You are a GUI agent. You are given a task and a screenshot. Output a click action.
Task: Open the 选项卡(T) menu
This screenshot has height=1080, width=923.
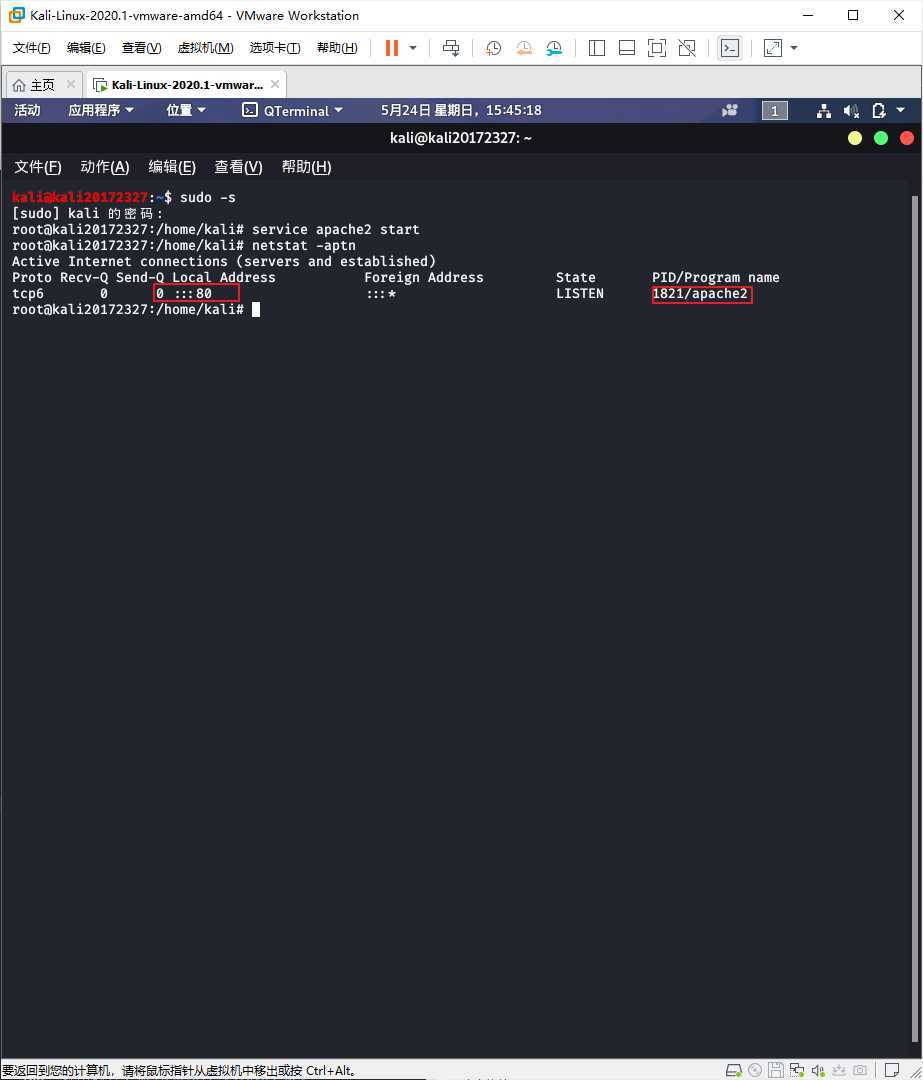click(x=275, y=48)
